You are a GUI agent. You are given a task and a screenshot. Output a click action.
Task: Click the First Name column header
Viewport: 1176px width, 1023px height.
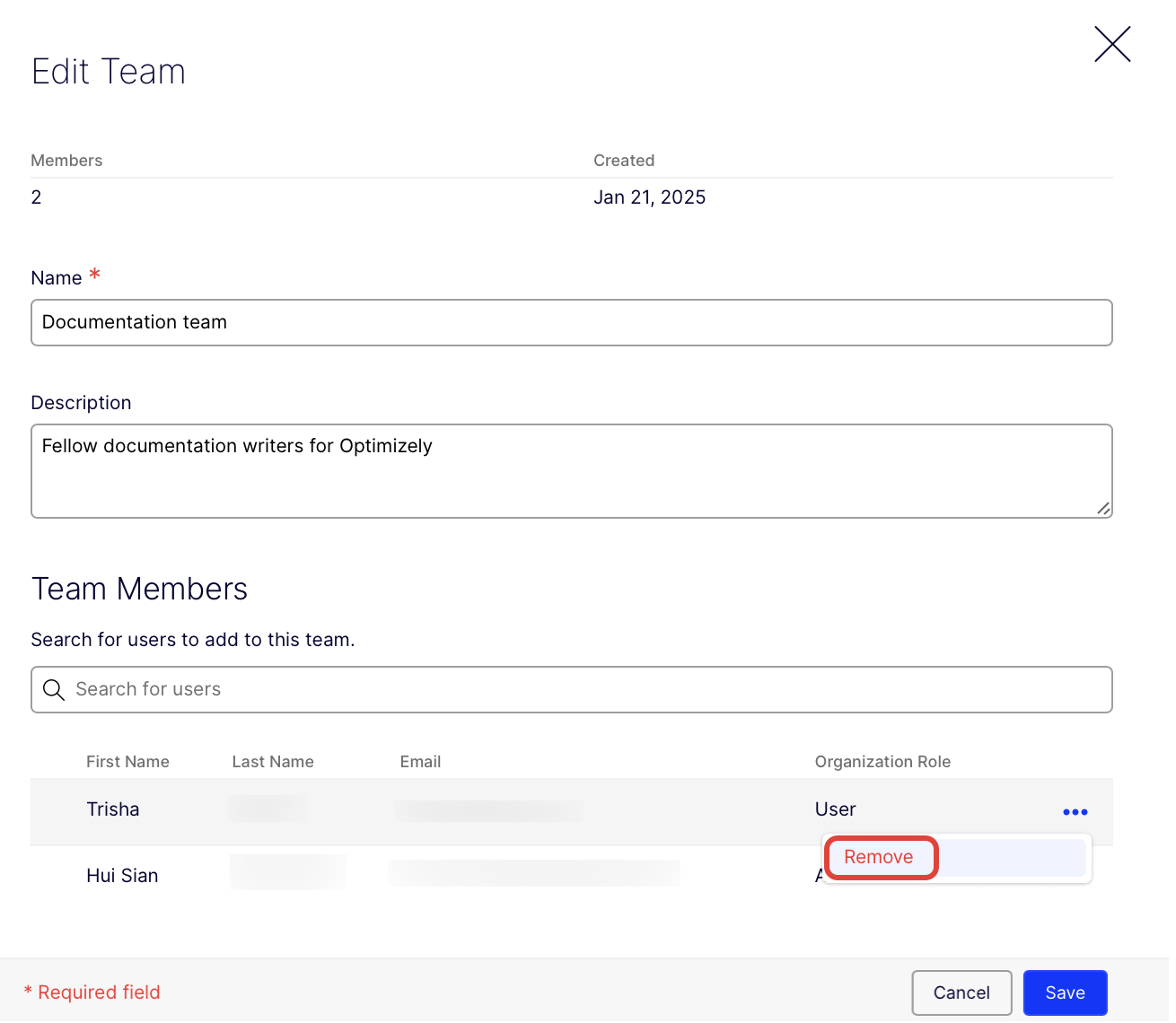point(127,762)
